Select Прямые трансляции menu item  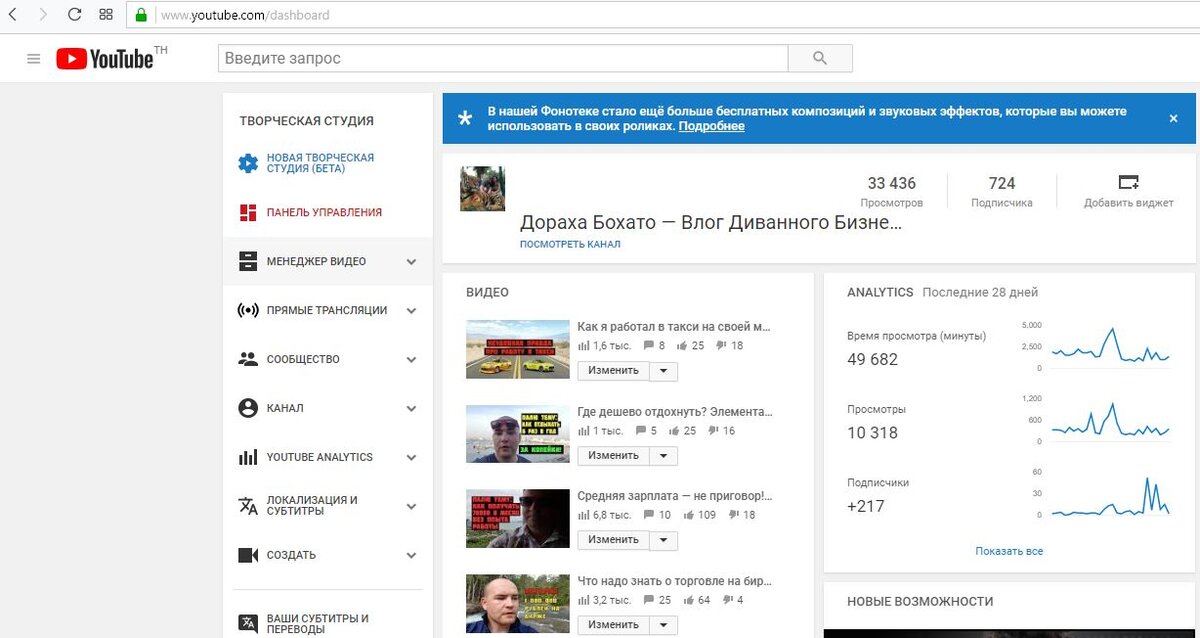point(326,310)
